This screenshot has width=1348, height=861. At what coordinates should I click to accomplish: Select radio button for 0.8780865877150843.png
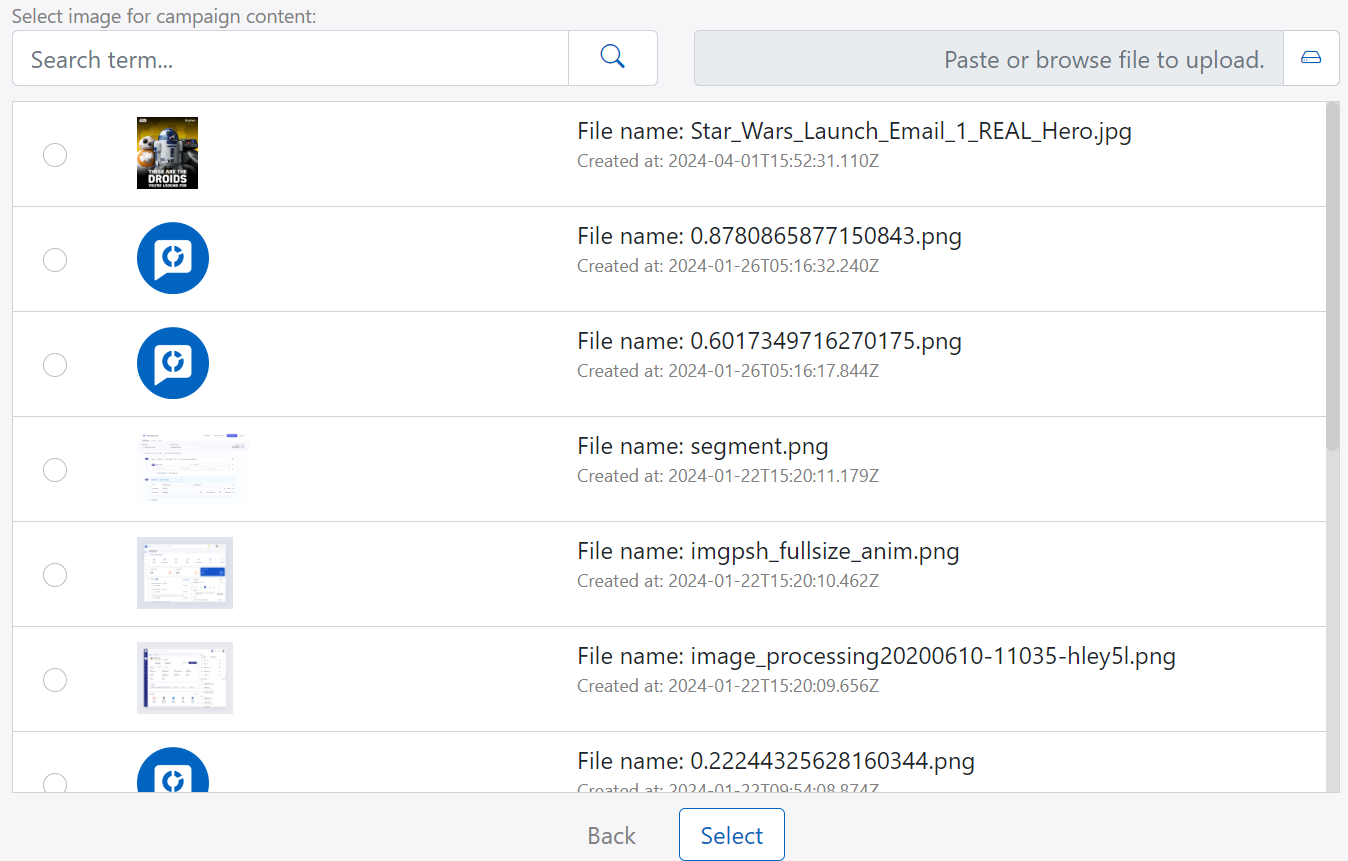[55, 260]
